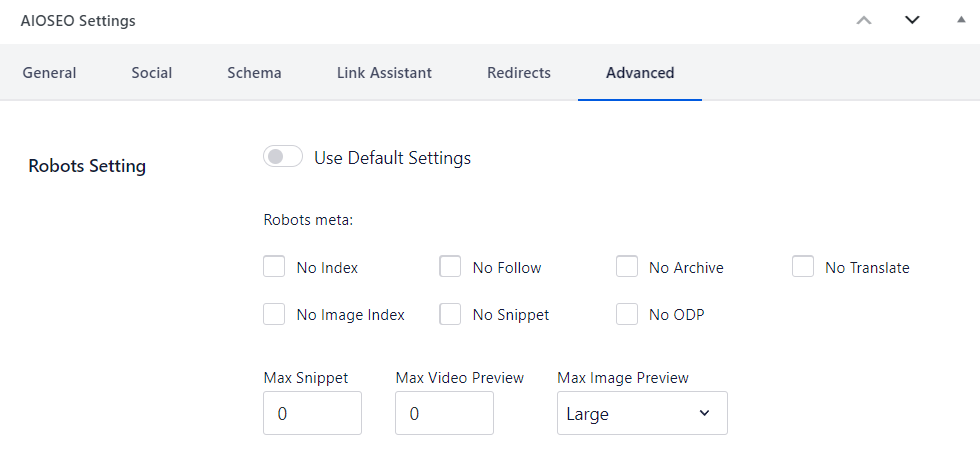Check the No ODP checkbox
The width and height of the screenshot is (980, 451).
point(627,314)
